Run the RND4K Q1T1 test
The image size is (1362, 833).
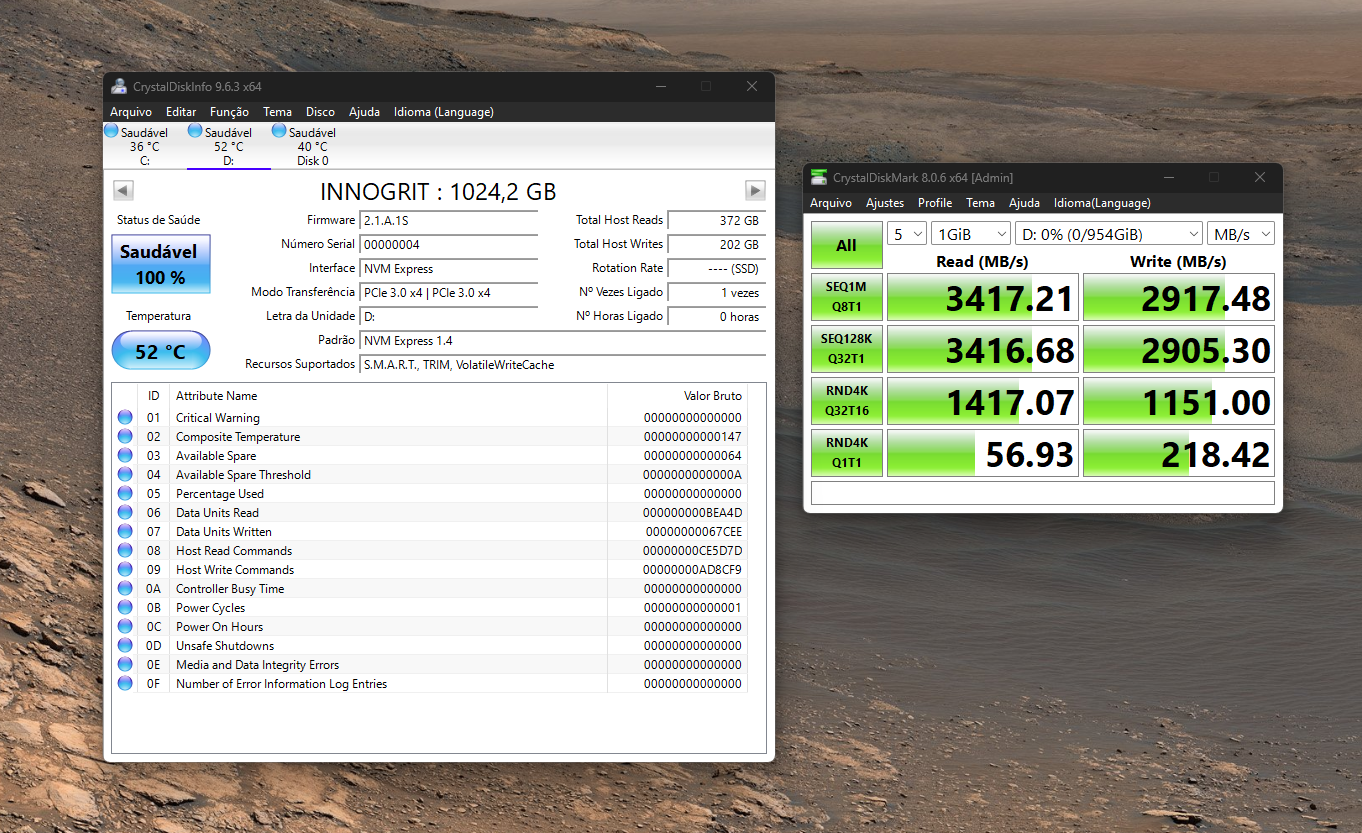click(846, 453)
